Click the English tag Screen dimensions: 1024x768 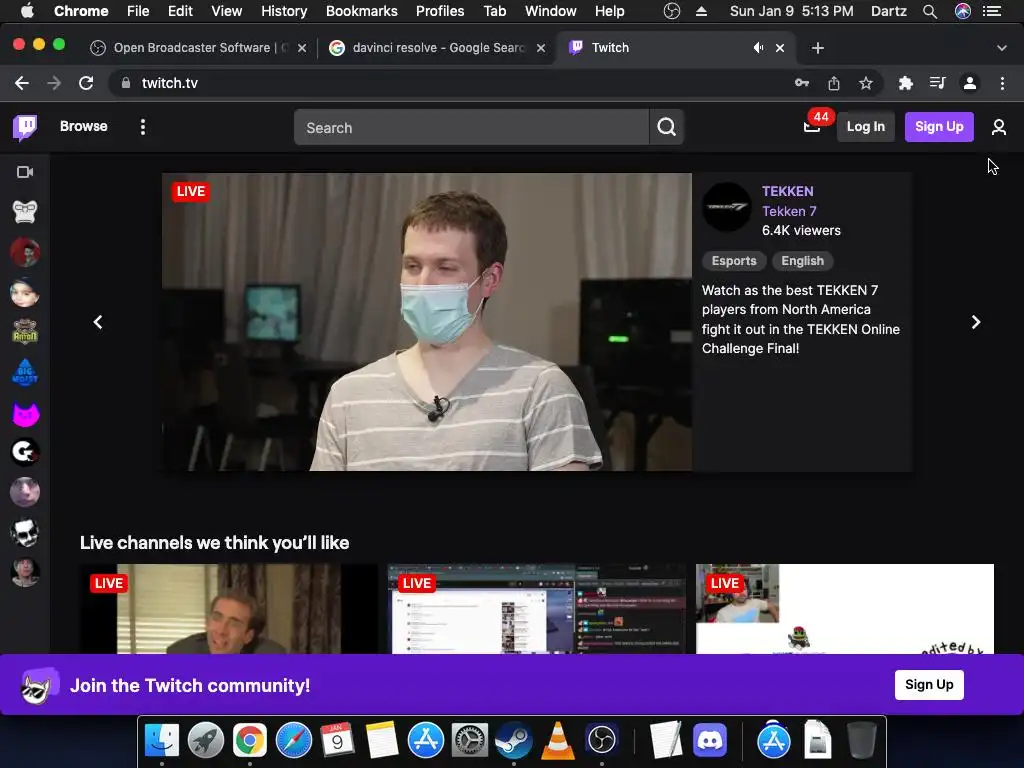click(x=803, y=261)
